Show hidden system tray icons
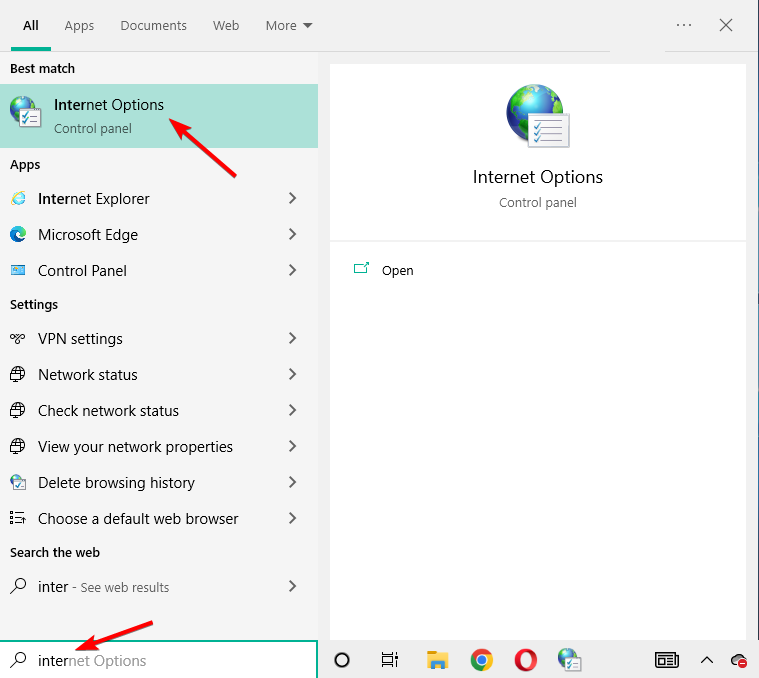759x678 pixels. 707,660
